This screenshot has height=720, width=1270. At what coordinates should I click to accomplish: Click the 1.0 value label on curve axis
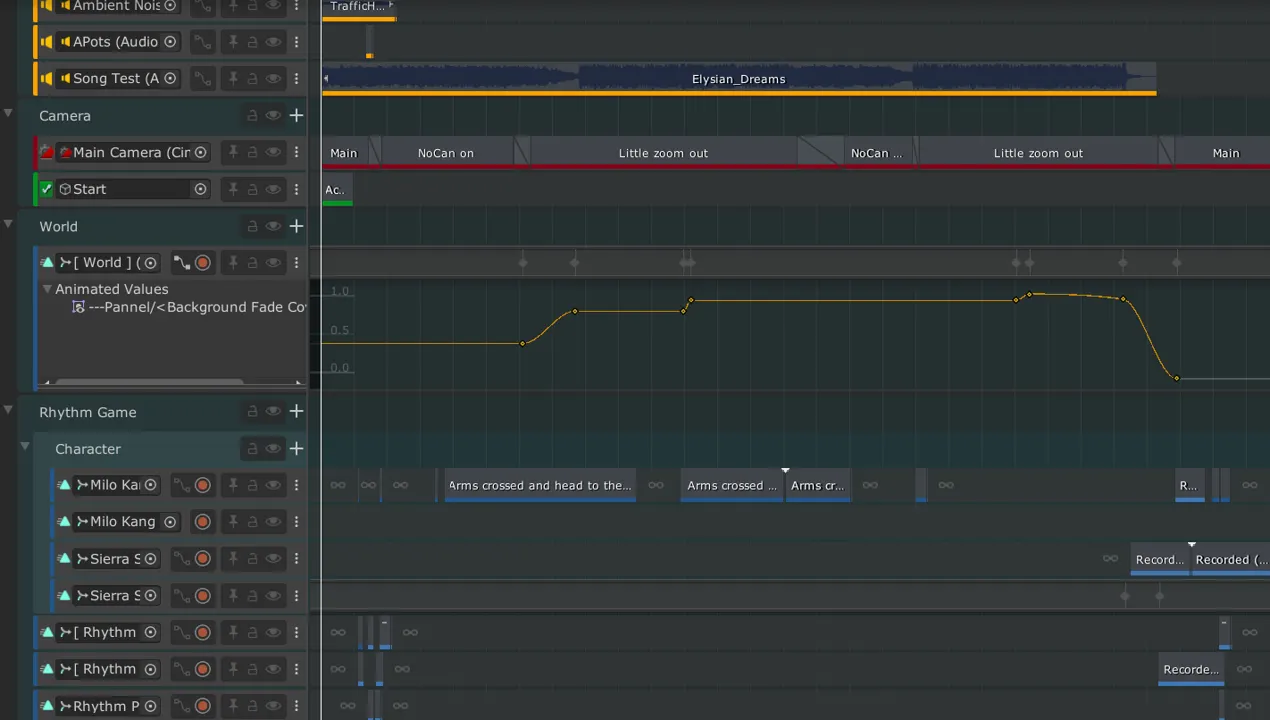pyautogui.click(x=340, y=292)
